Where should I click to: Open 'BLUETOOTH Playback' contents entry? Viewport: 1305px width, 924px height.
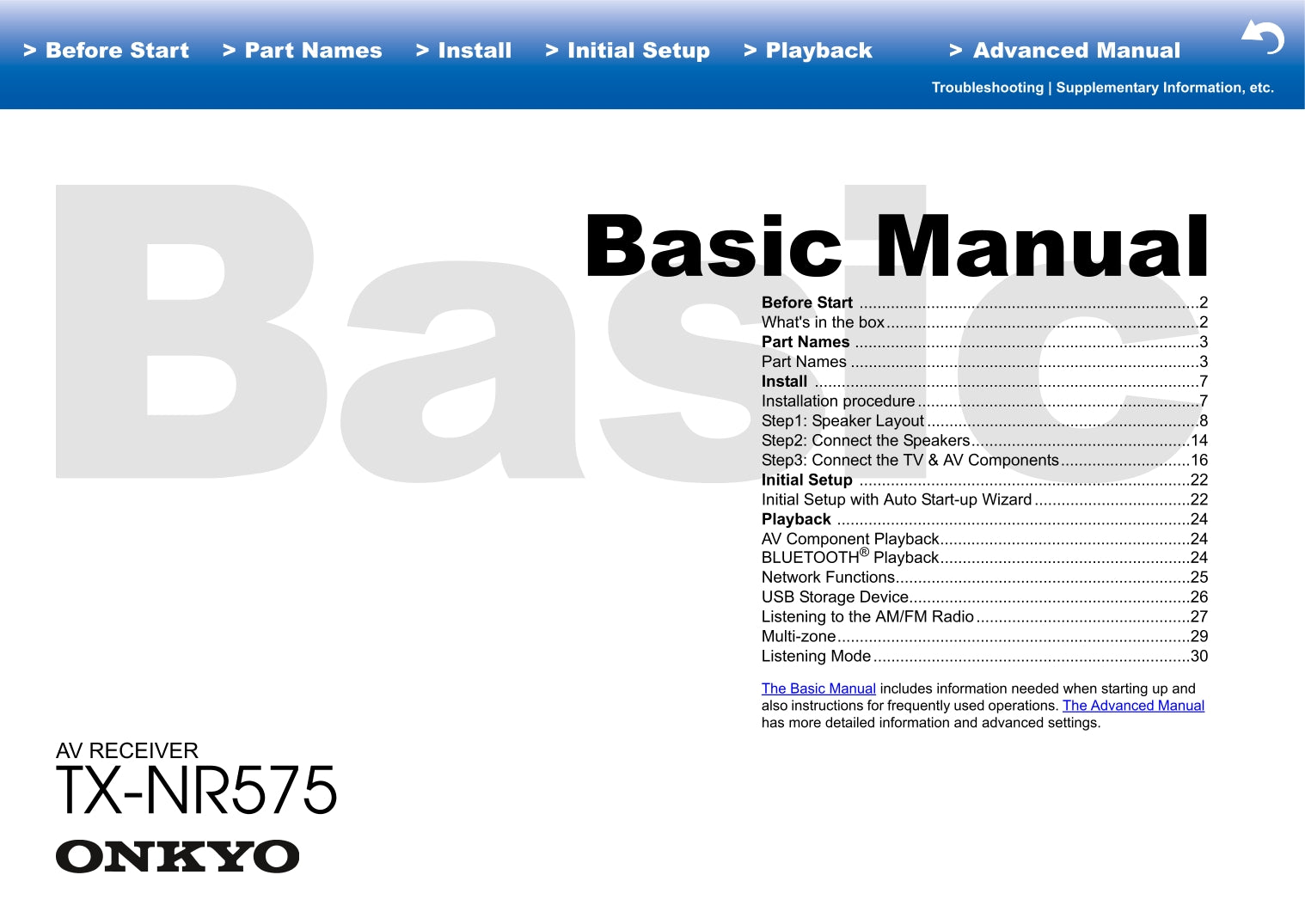[849, 558]
